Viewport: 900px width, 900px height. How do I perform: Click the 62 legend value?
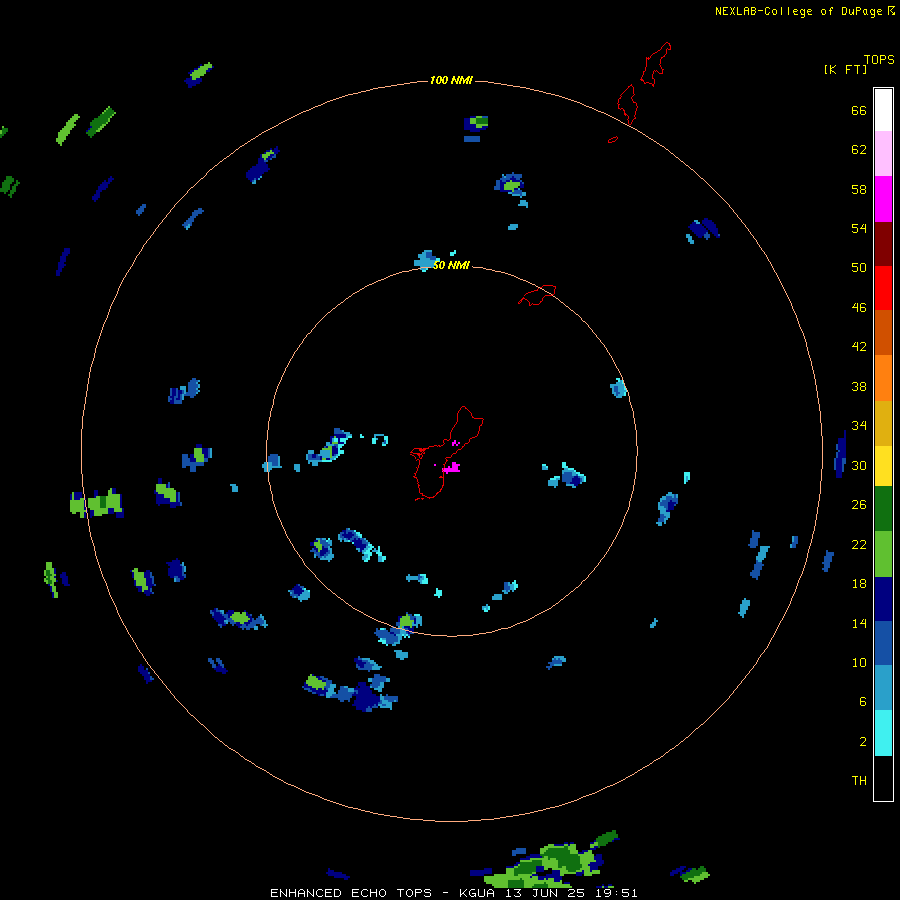tap(859, 150)
